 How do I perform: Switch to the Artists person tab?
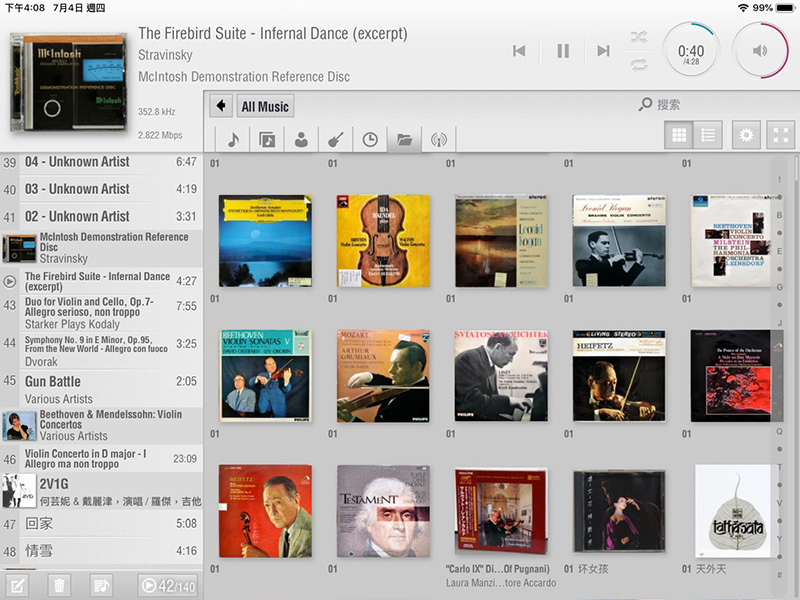click(x=301, y=139)
